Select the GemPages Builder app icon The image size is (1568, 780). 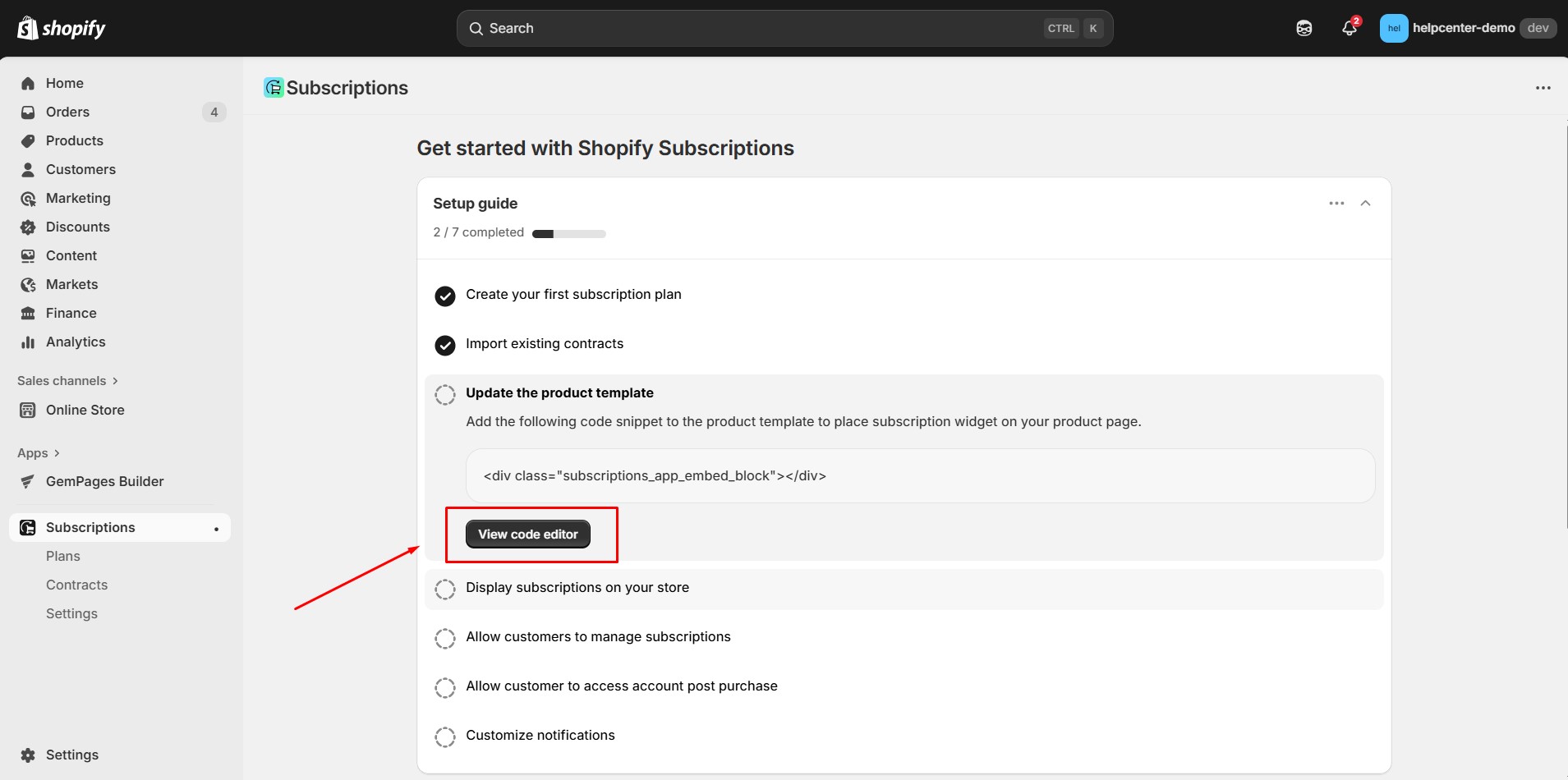click(27, 481)
